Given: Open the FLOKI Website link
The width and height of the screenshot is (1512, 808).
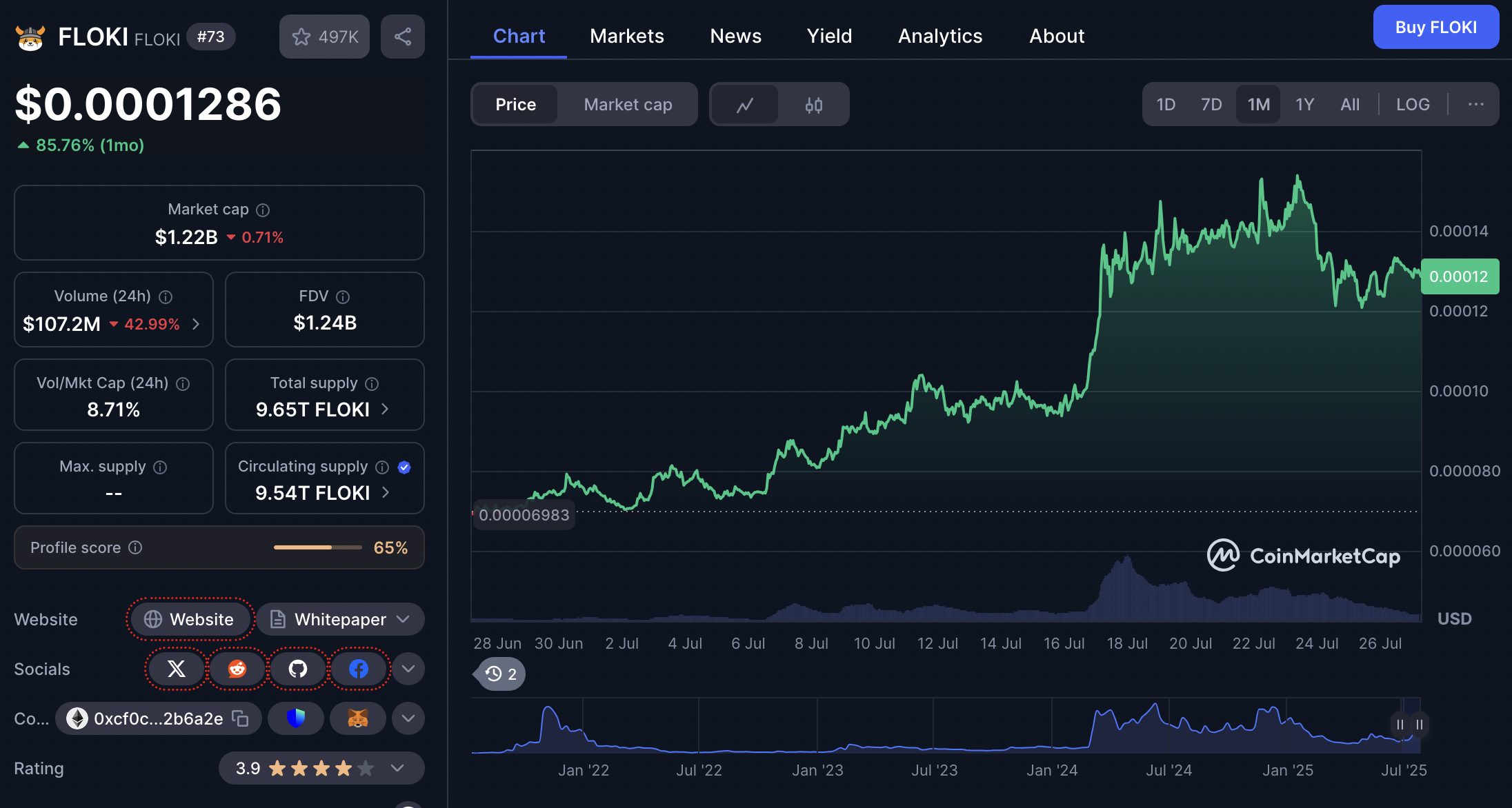Looking at the screenshot, I should tap(189, 619).
